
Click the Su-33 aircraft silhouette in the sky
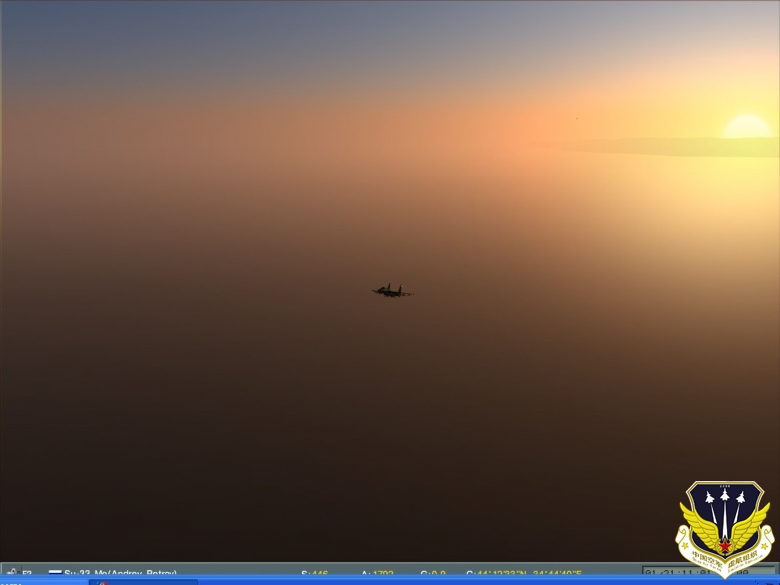[391, 291]
